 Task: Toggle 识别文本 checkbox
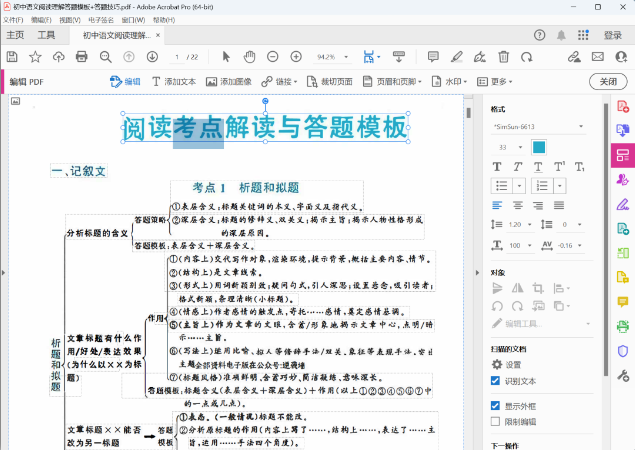coord(495,381)
